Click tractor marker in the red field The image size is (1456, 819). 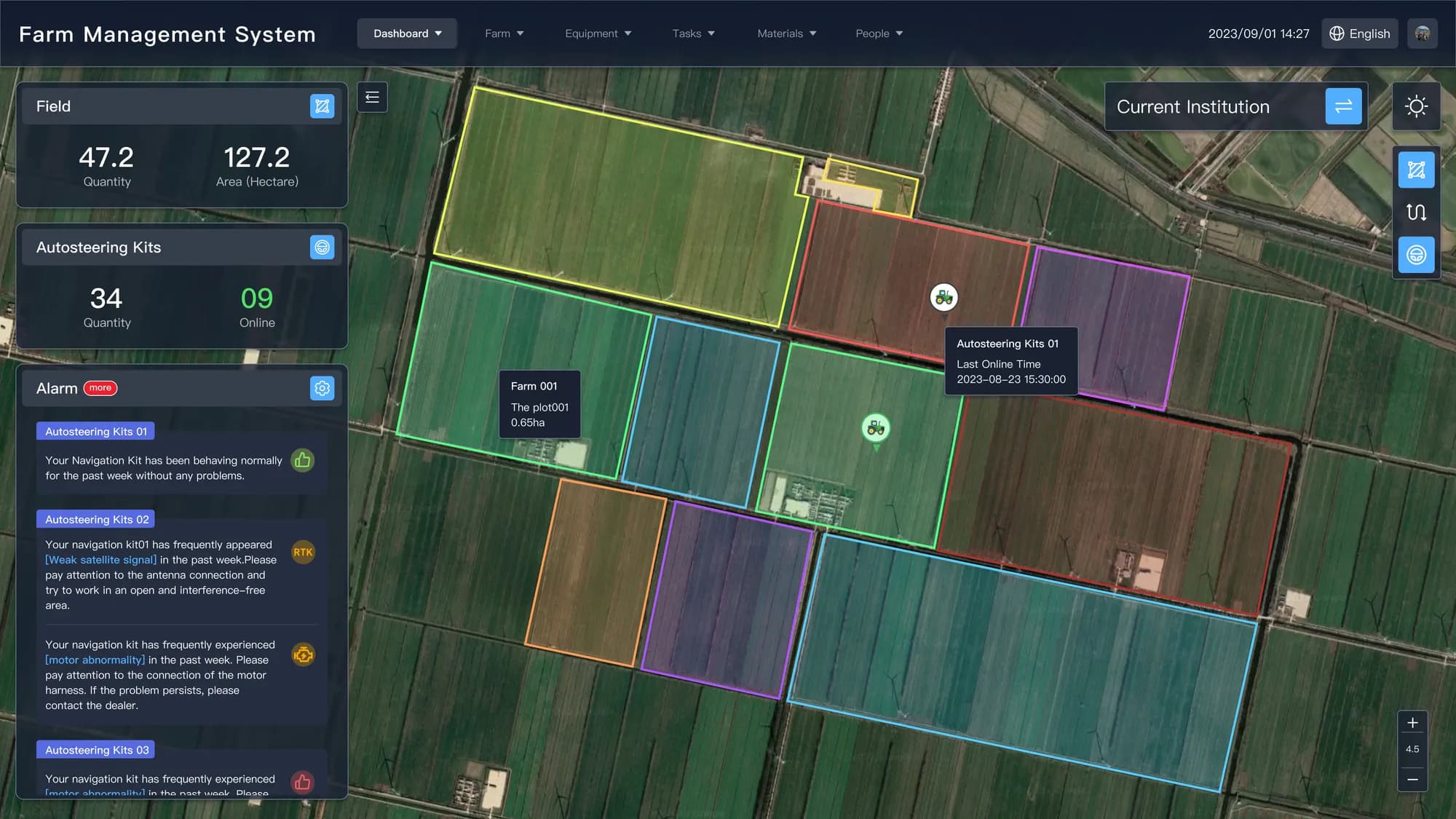tap(944, 298)
